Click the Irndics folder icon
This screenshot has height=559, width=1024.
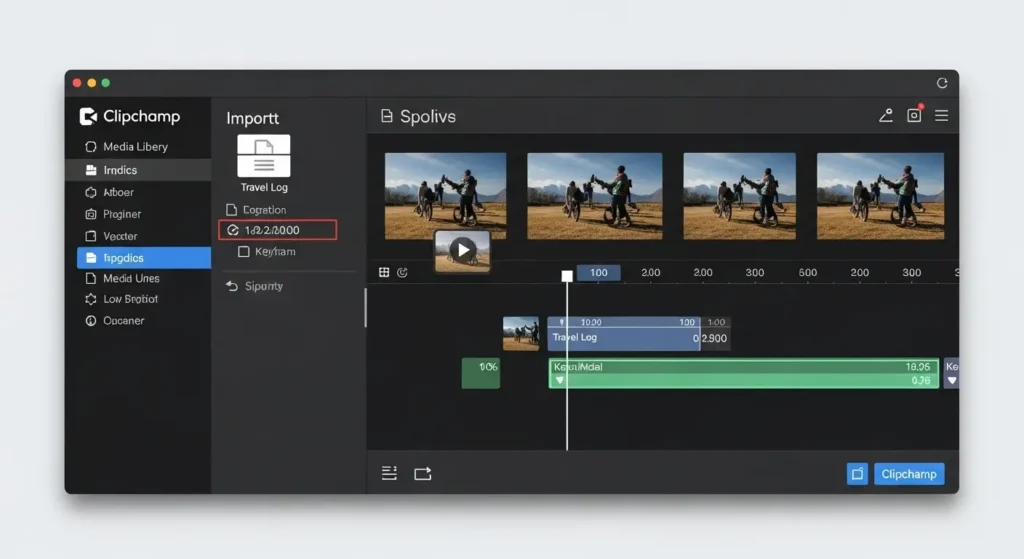tap(91, 170)
